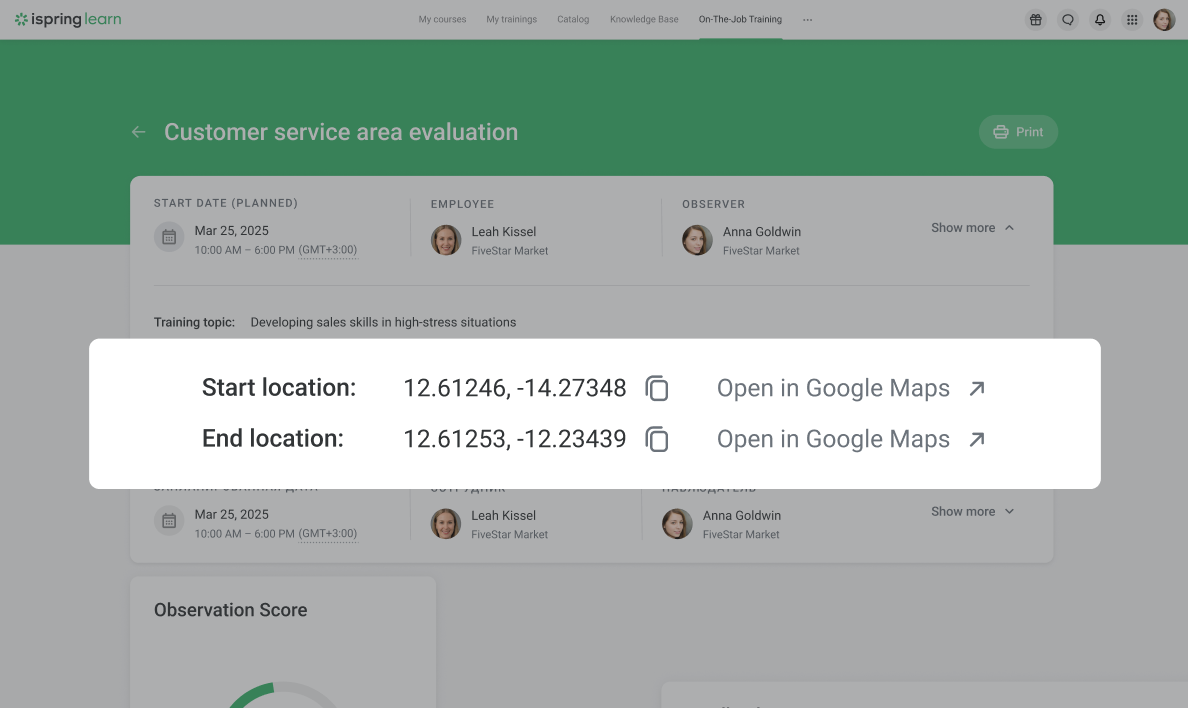Click Mar 25, 2025 date in upper card
This screenshot has width=1188, height=708.
pyautogui.click(x=232, y=230)
